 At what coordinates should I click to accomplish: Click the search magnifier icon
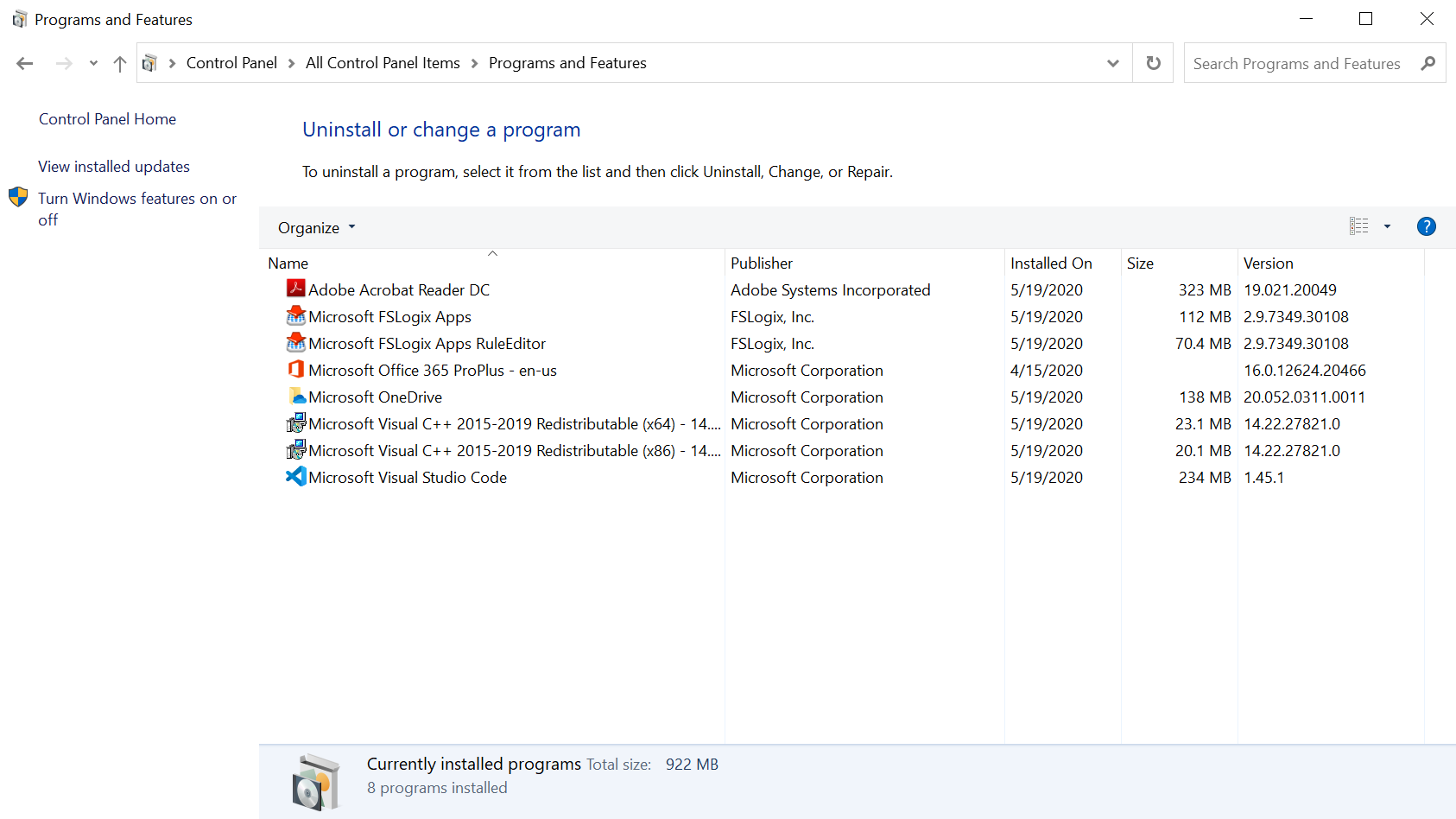[x=1428, y=63]
